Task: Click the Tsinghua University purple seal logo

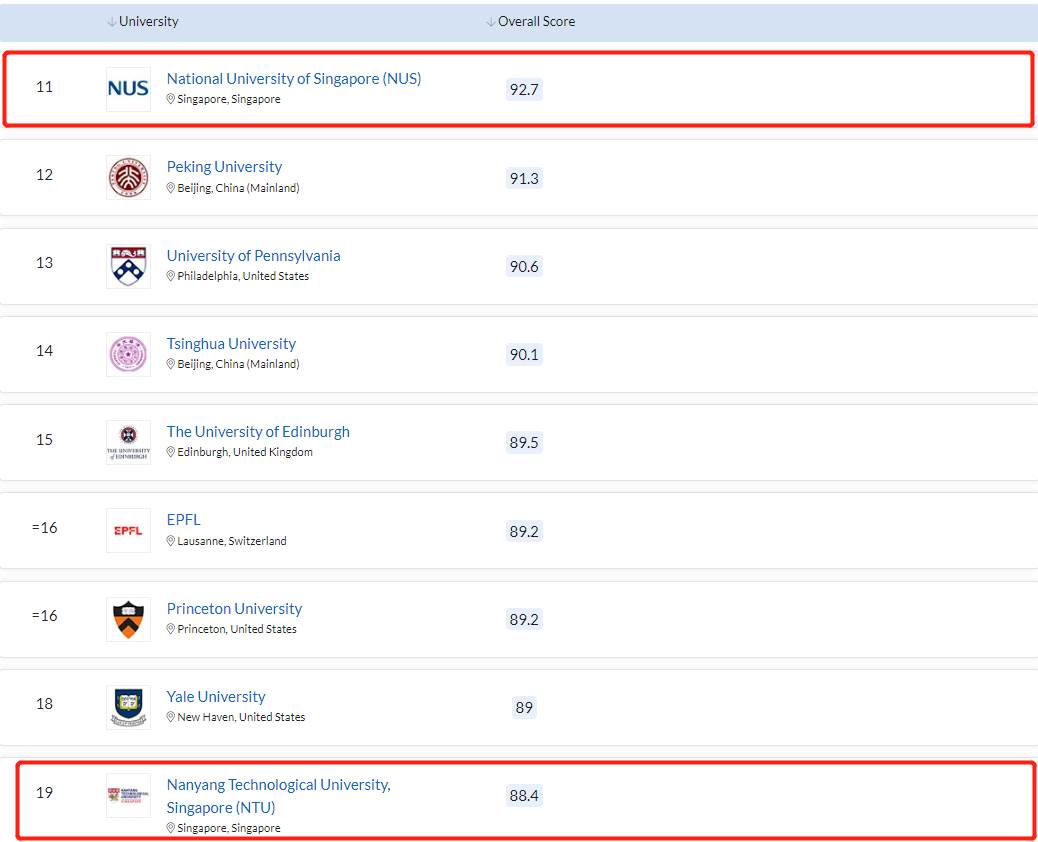Action: pos(128,354)
